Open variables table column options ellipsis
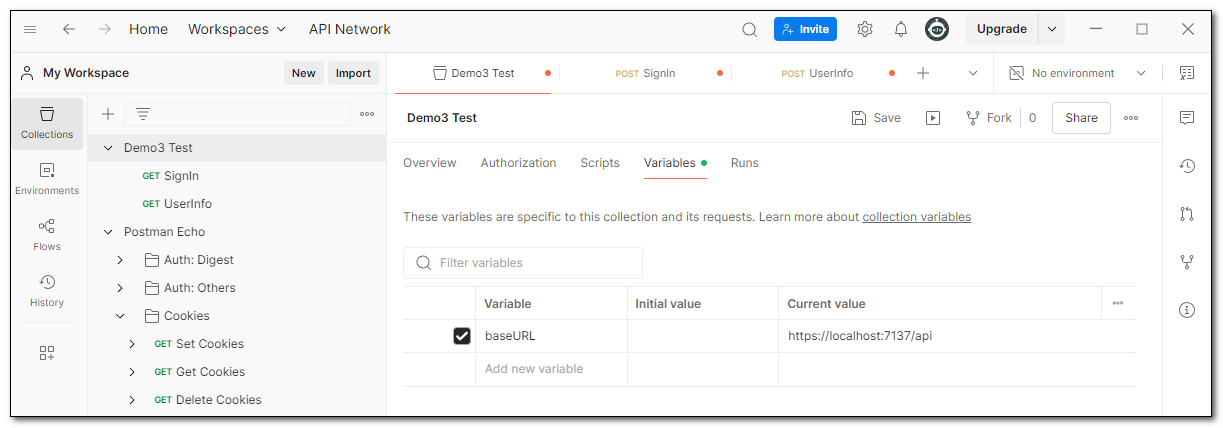 click(1117, 303)
